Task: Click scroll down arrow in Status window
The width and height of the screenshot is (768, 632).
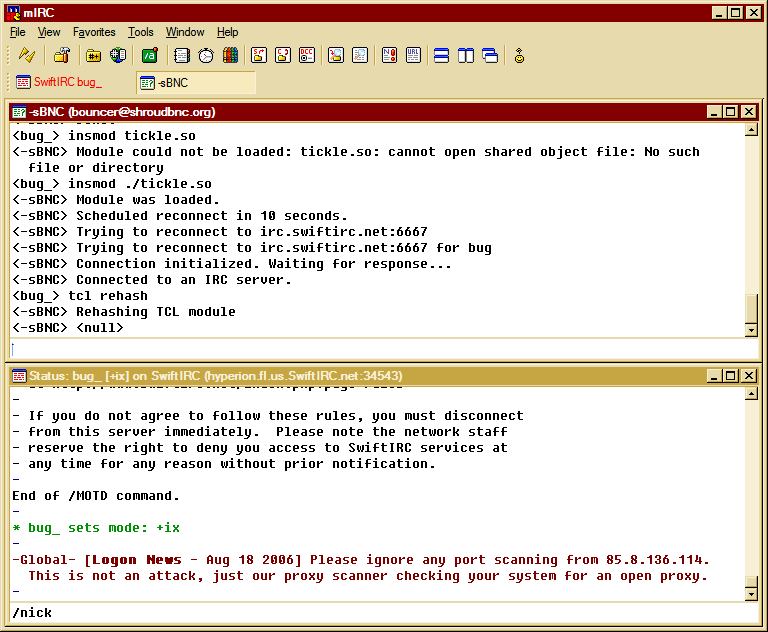Action: (x=751, y=594)
